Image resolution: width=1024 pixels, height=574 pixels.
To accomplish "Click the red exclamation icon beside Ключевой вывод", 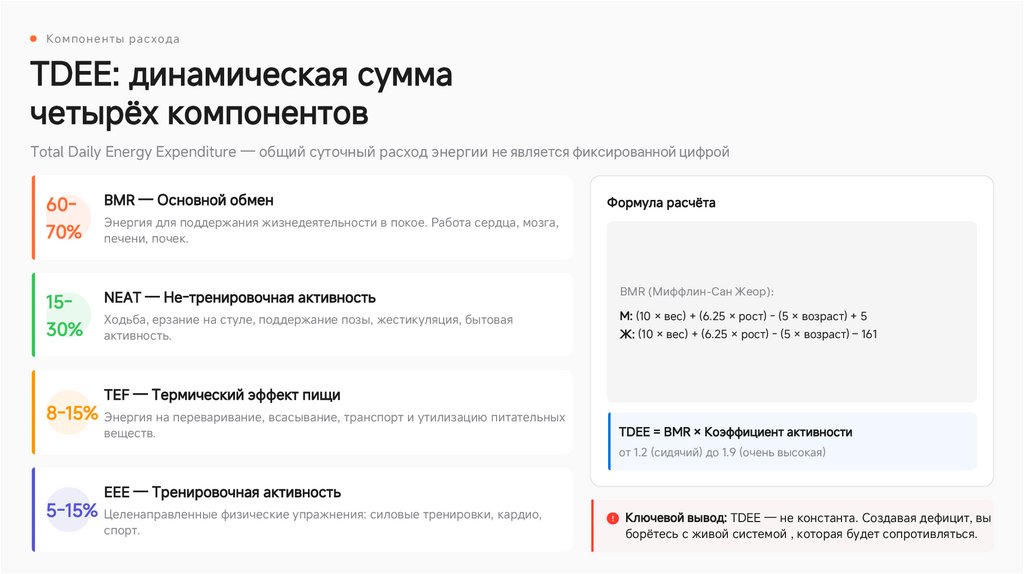I will point(613,518).
